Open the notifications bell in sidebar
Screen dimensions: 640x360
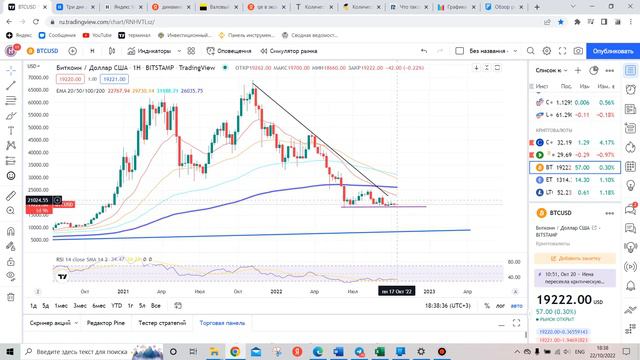[x=631, y=285]
